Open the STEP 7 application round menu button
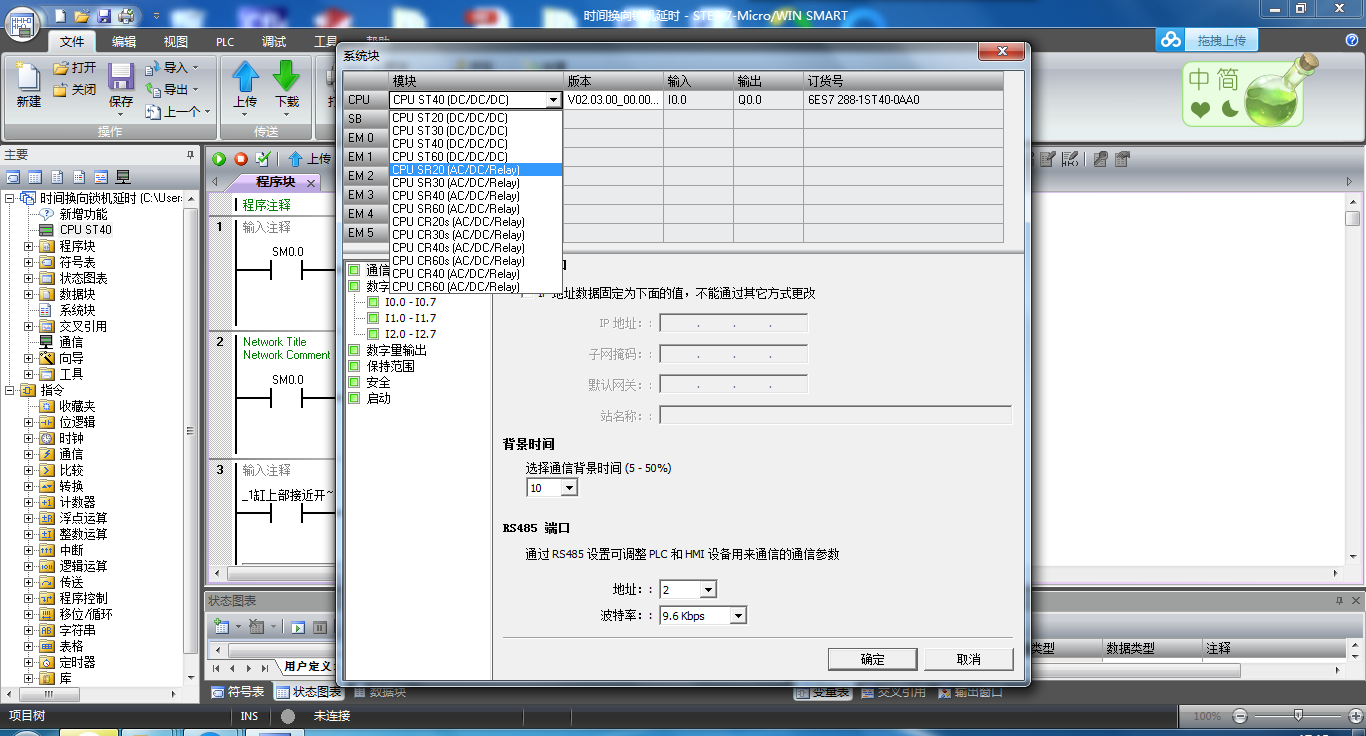 coord(24,21)
